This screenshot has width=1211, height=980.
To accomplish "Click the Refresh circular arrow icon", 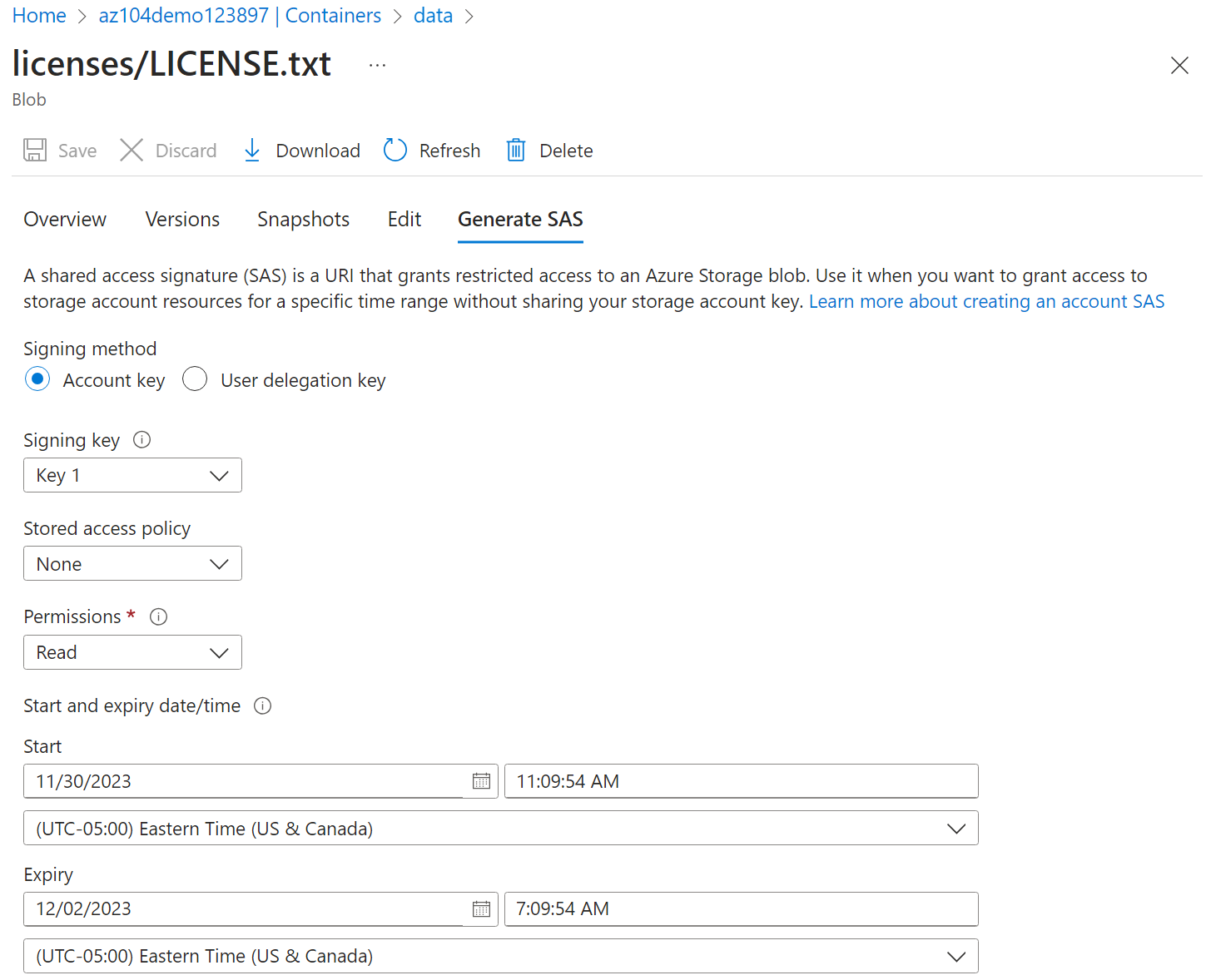I will [x=395, y=151].
